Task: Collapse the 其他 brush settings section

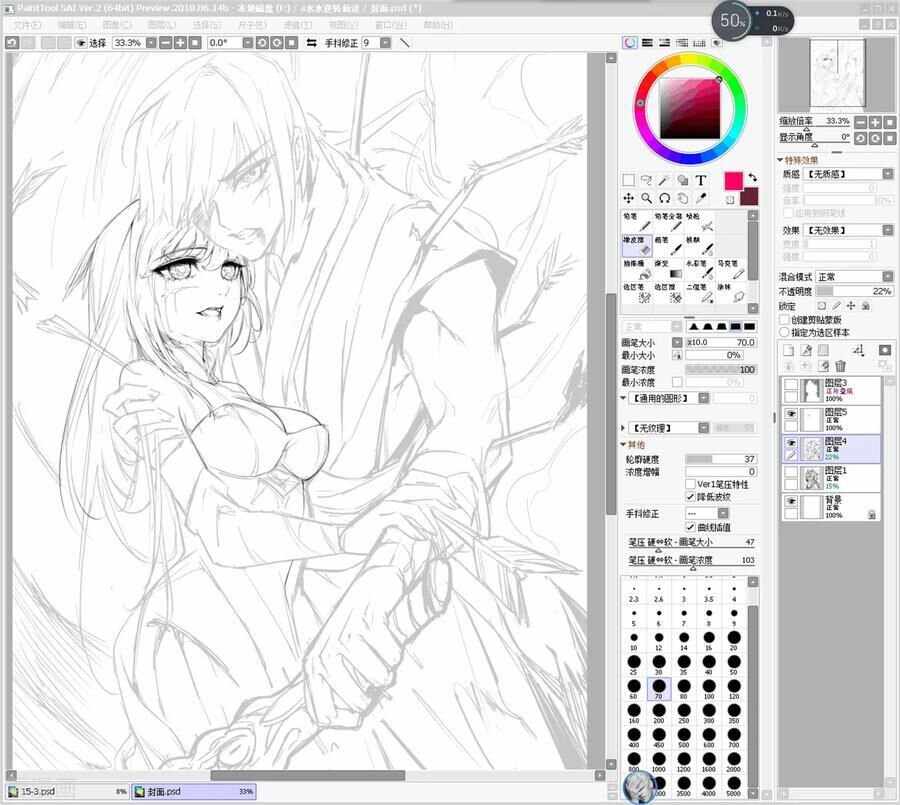Action: click(x=625, y=444)
